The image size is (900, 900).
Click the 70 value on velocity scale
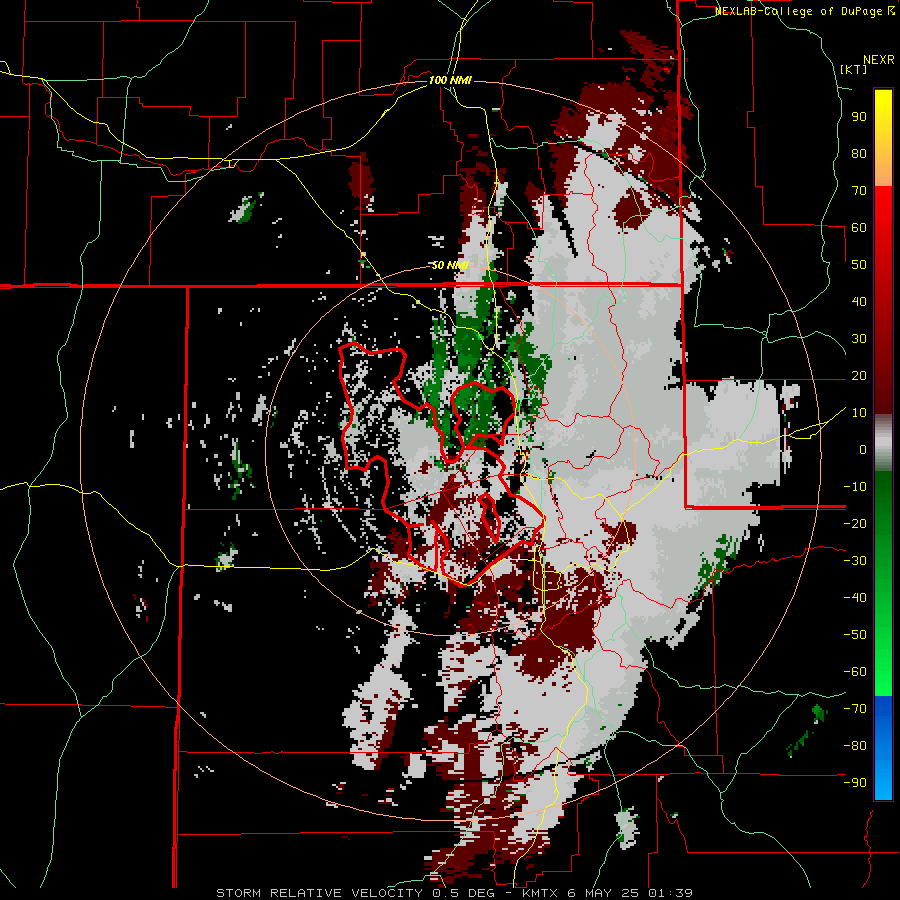coord(859,191)
